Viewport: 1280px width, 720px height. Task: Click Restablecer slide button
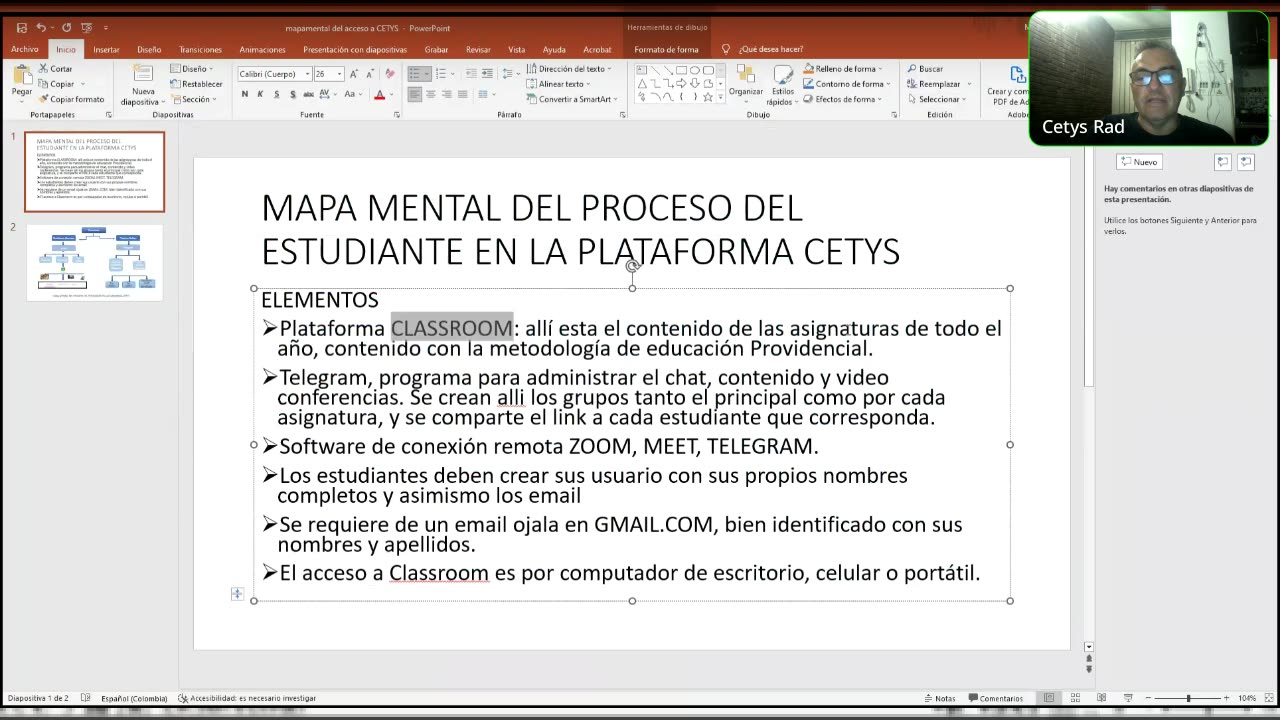coord(196,84)
